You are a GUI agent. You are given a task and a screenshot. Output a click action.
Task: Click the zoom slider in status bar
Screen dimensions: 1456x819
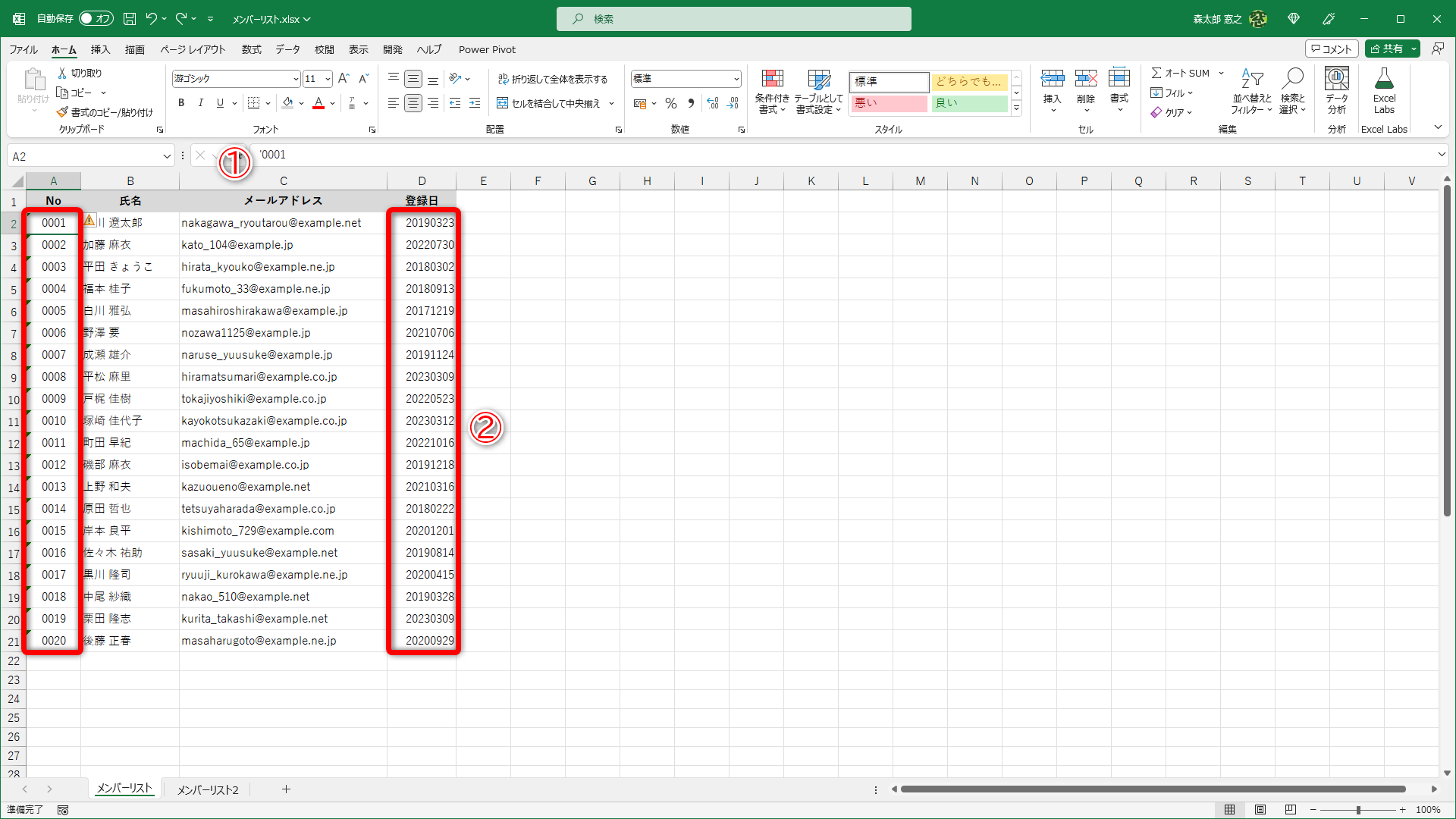click(1358, 810)
